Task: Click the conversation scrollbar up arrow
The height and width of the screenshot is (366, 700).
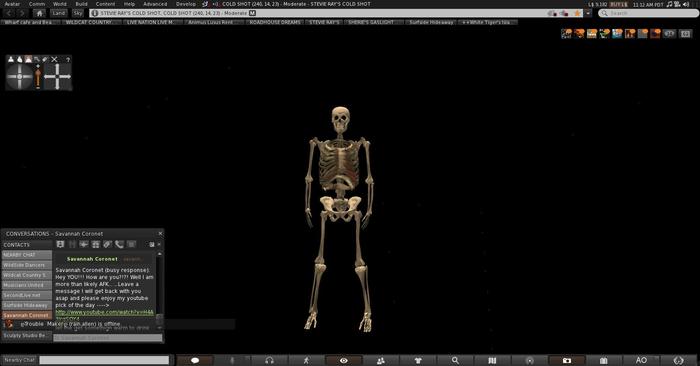Action: (x=159, y=254)
